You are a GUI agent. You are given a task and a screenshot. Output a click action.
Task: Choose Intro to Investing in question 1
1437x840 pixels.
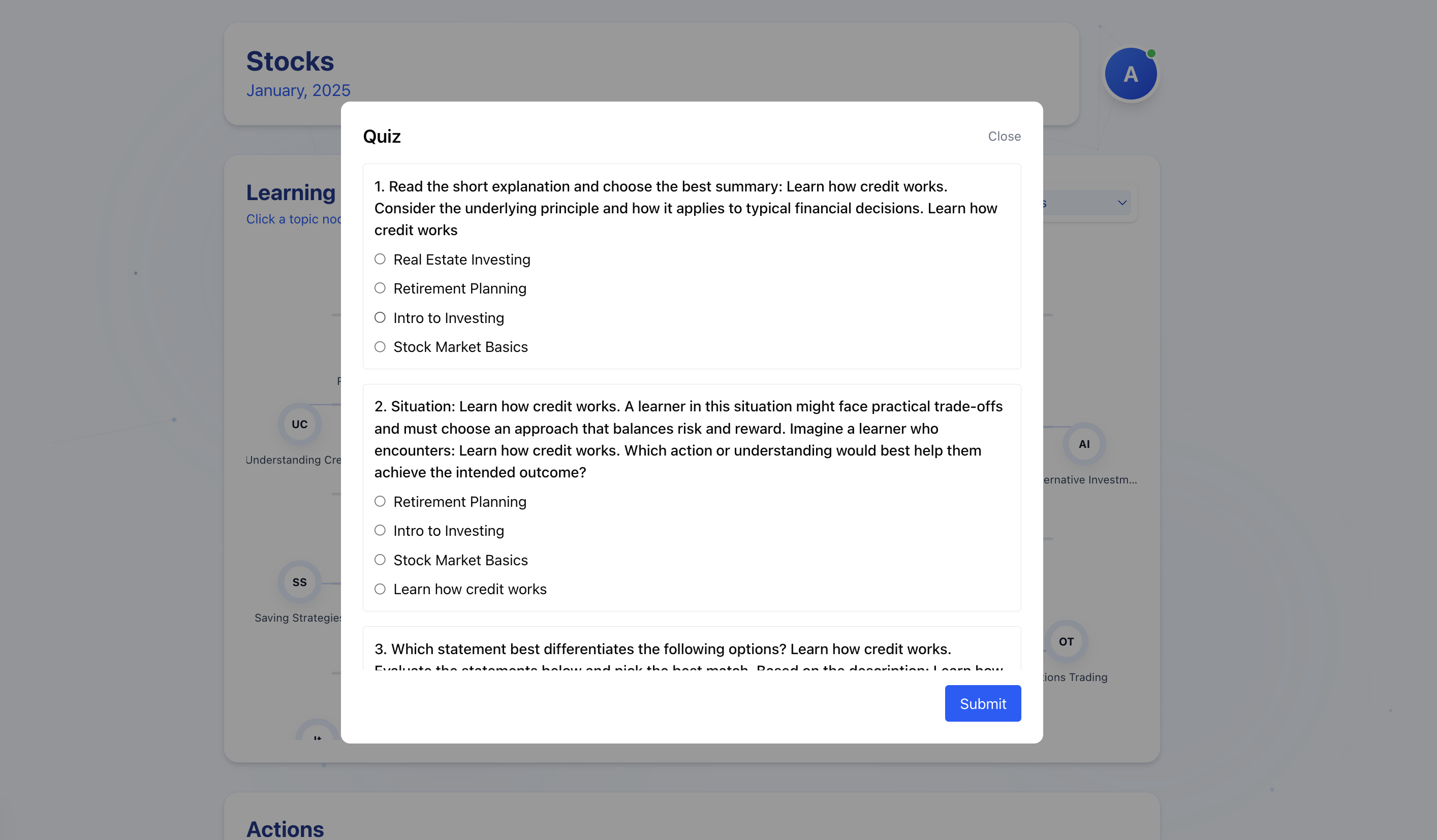click(x=380, y=317)
